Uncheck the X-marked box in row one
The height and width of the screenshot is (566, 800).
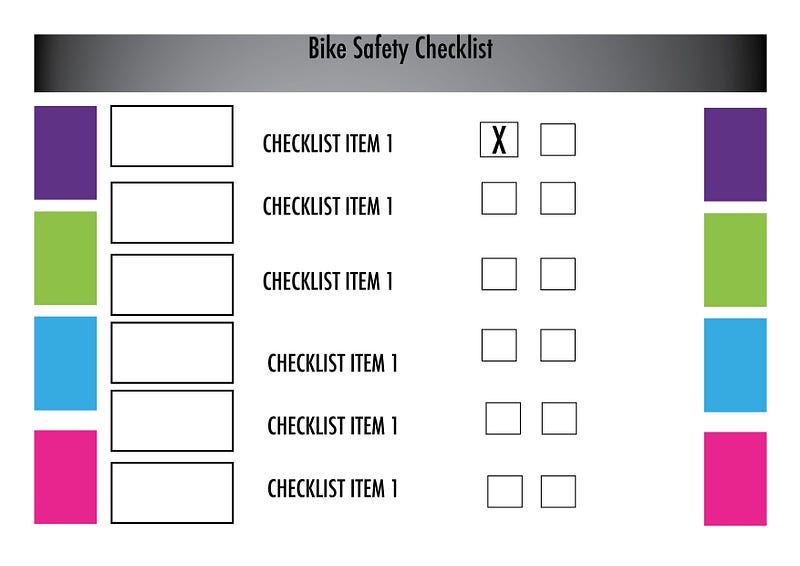(x=499, y=139)
